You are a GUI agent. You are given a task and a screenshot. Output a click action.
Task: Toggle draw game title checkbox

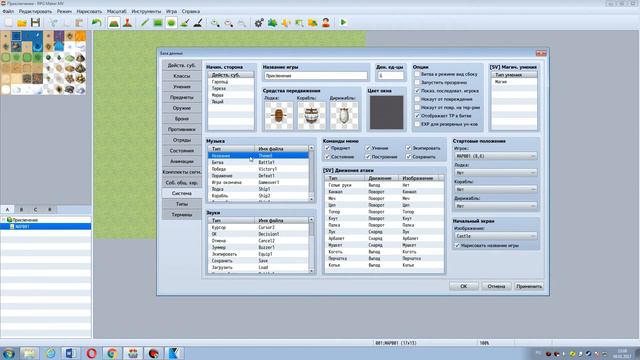pyautogui.click(x=458, y=246)
